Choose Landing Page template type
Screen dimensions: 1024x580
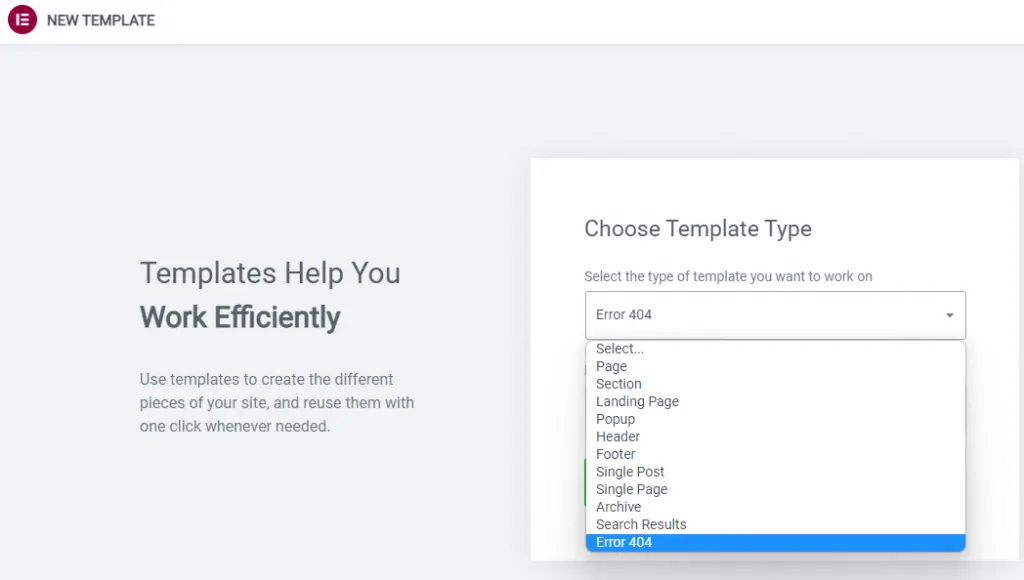637,401
